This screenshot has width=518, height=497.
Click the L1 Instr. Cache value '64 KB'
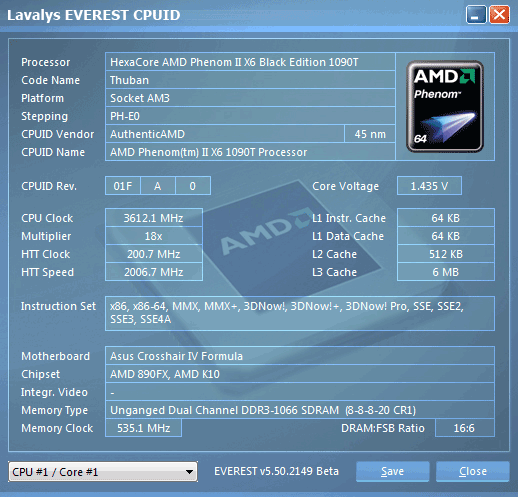click(x=446, y=218)
